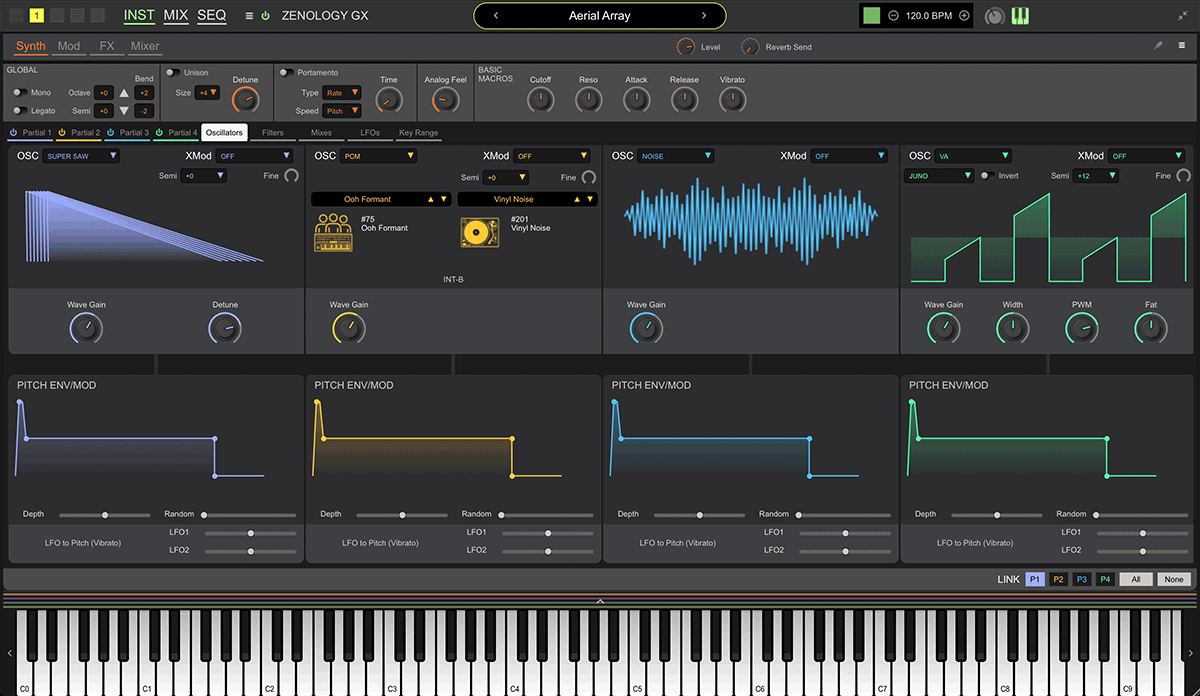
Task: Open the FX tab
Action: 105,46
